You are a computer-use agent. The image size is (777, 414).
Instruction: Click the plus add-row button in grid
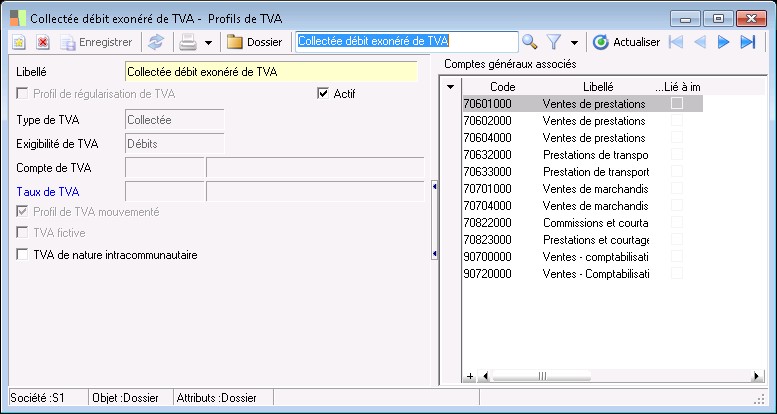(x=470, y=376)
